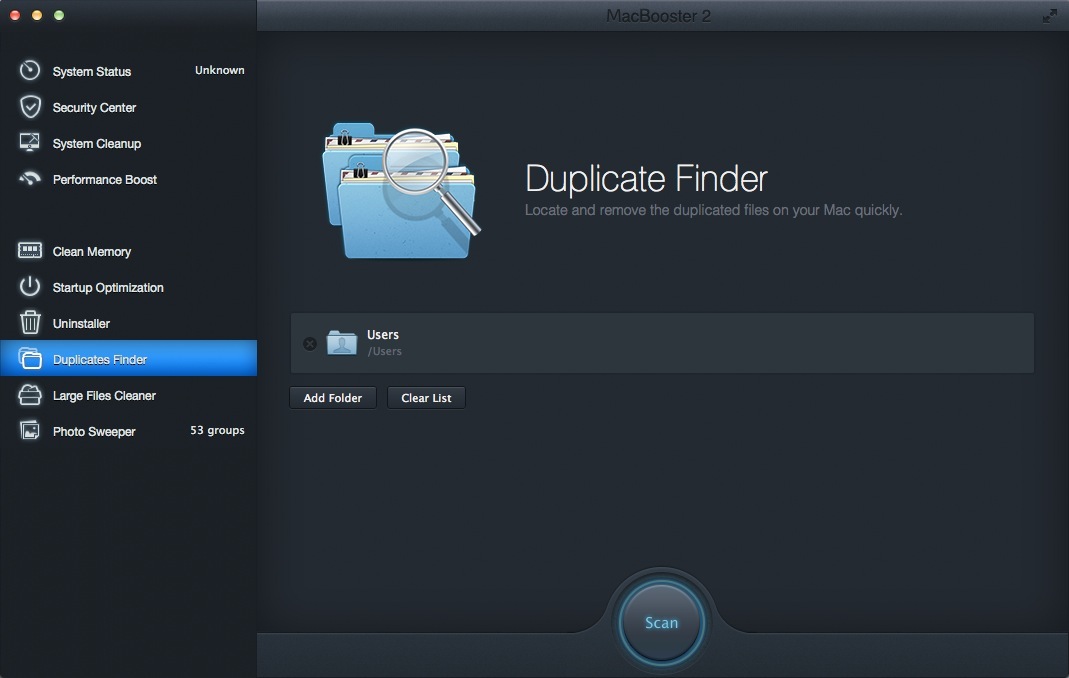Open Photo Sweeper

pyautogui.click(x=128, y=431)
